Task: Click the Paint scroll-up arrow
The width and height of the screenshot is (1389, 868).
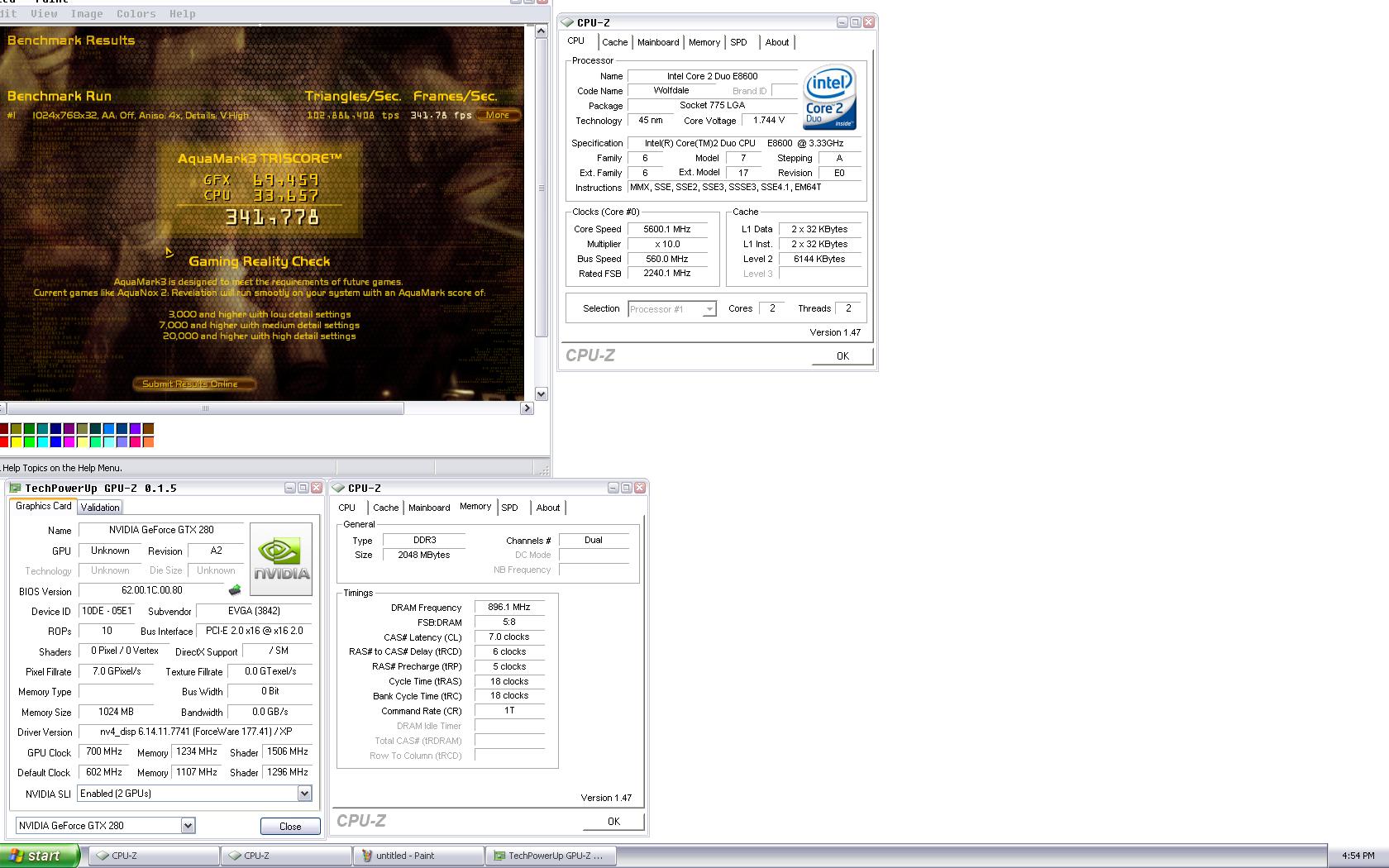Action: [542, 31]
